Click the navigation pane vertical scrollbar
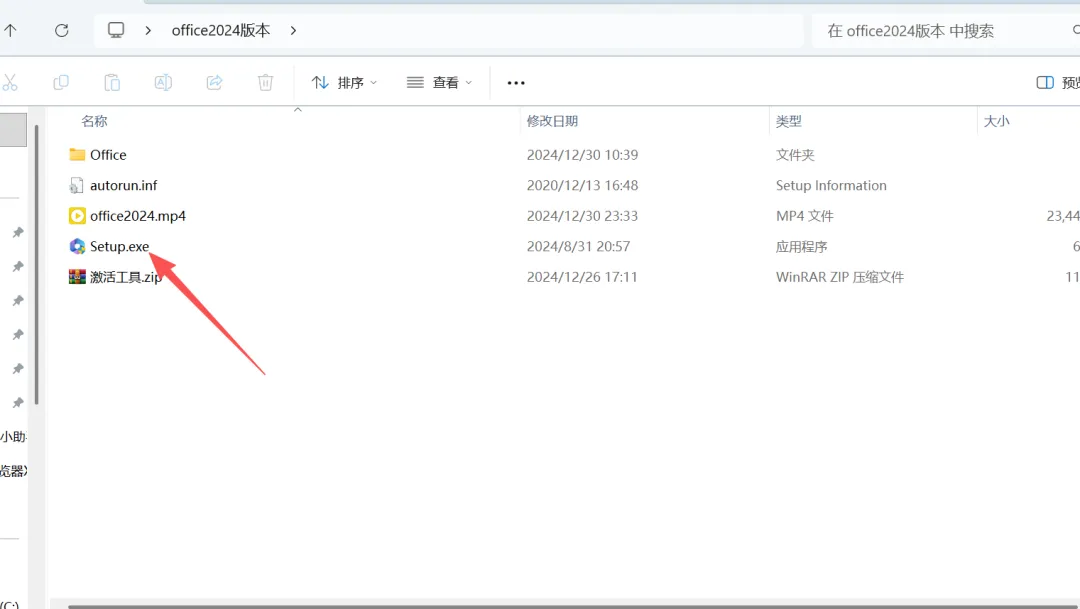 point(37,265)
